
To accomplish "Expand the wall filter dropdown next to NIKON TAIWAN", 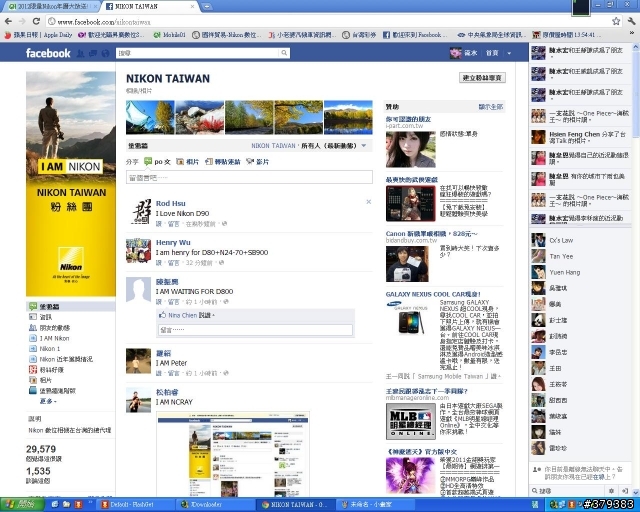I will [x=364, y=146].
